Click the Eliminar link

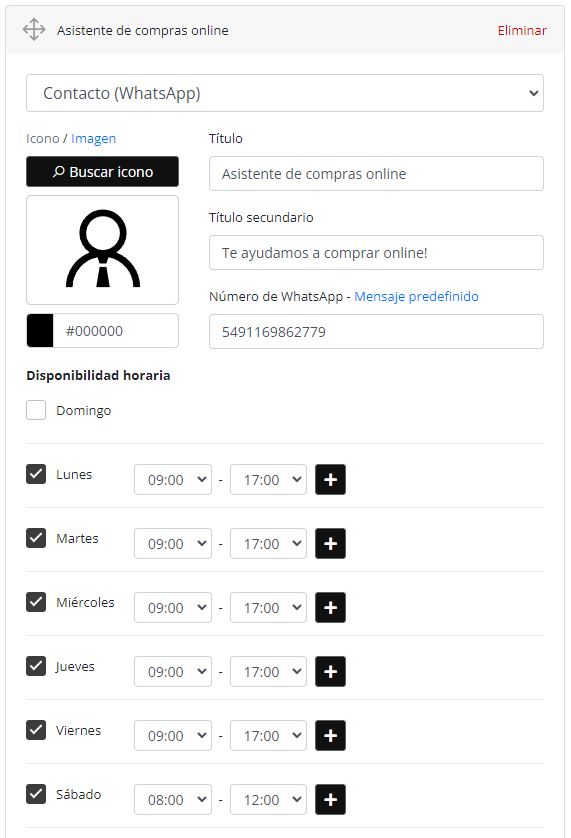click(522, 30)
